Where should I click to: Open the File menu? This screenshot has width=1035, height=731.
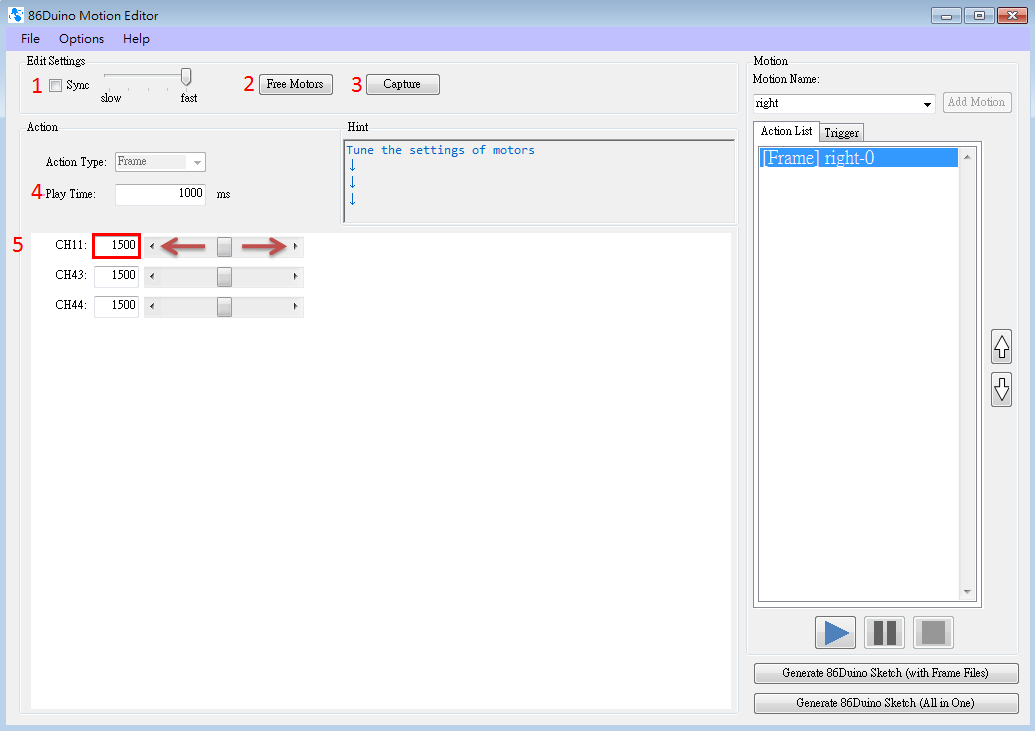(x=30, y=39)
